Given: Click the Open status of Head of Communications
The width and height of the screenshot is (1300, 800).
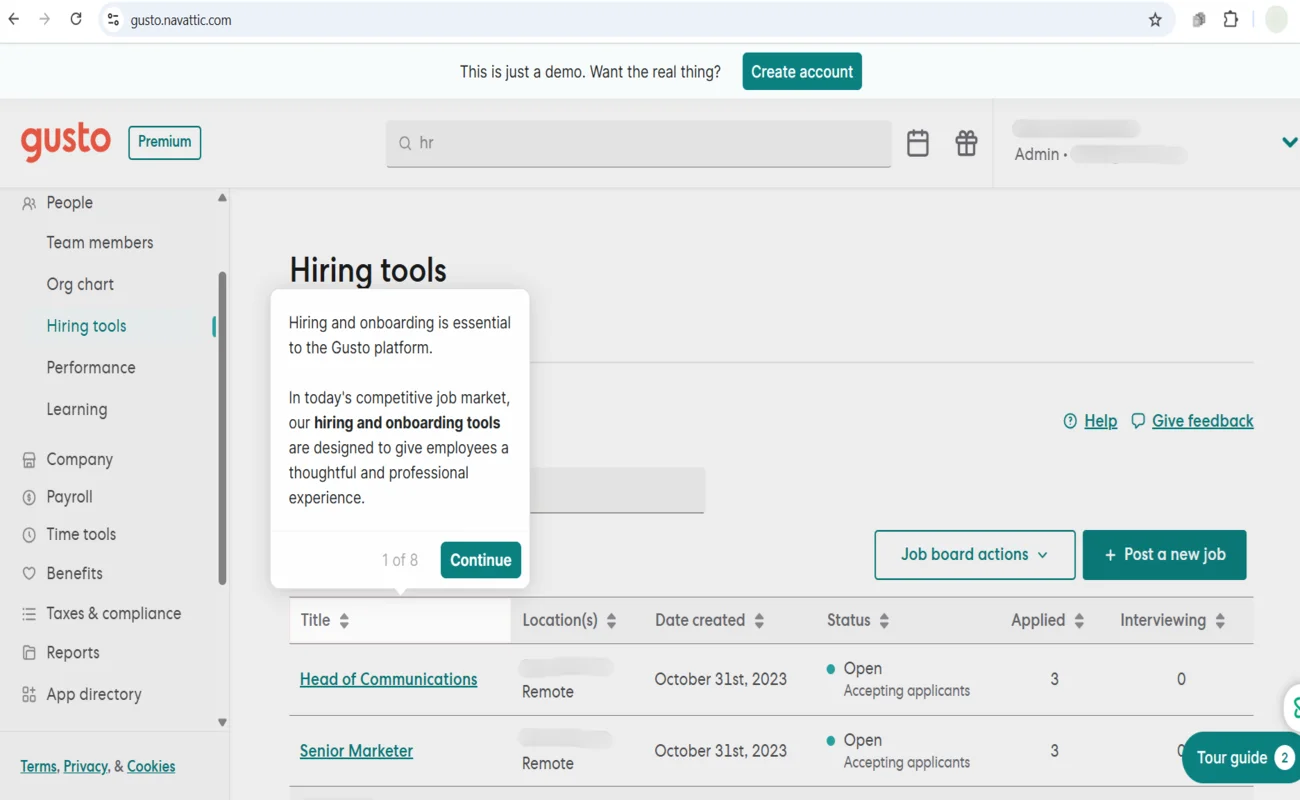Looking at the screenshot, I should (x=862, y=669).
